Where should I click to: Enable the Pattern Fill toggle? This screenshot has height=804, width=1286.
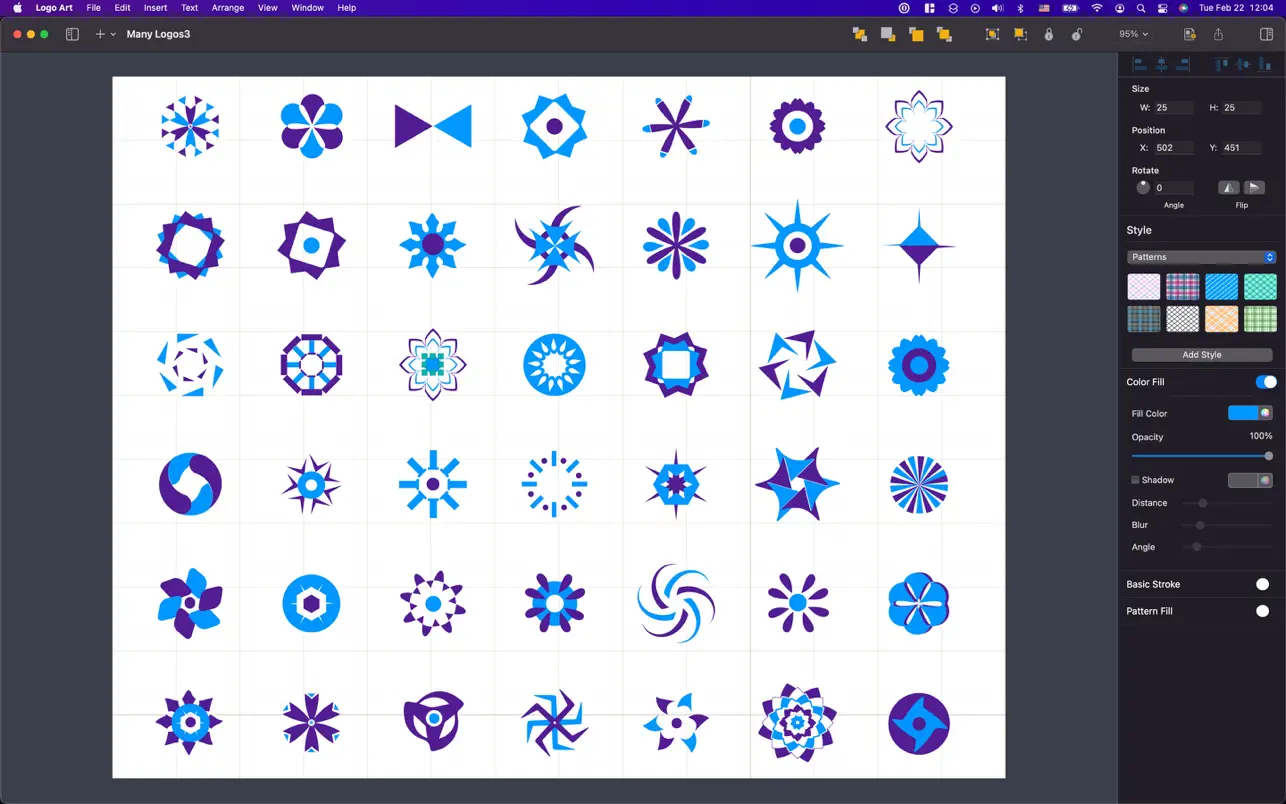pyautogui.click(x=1262, y=611)
